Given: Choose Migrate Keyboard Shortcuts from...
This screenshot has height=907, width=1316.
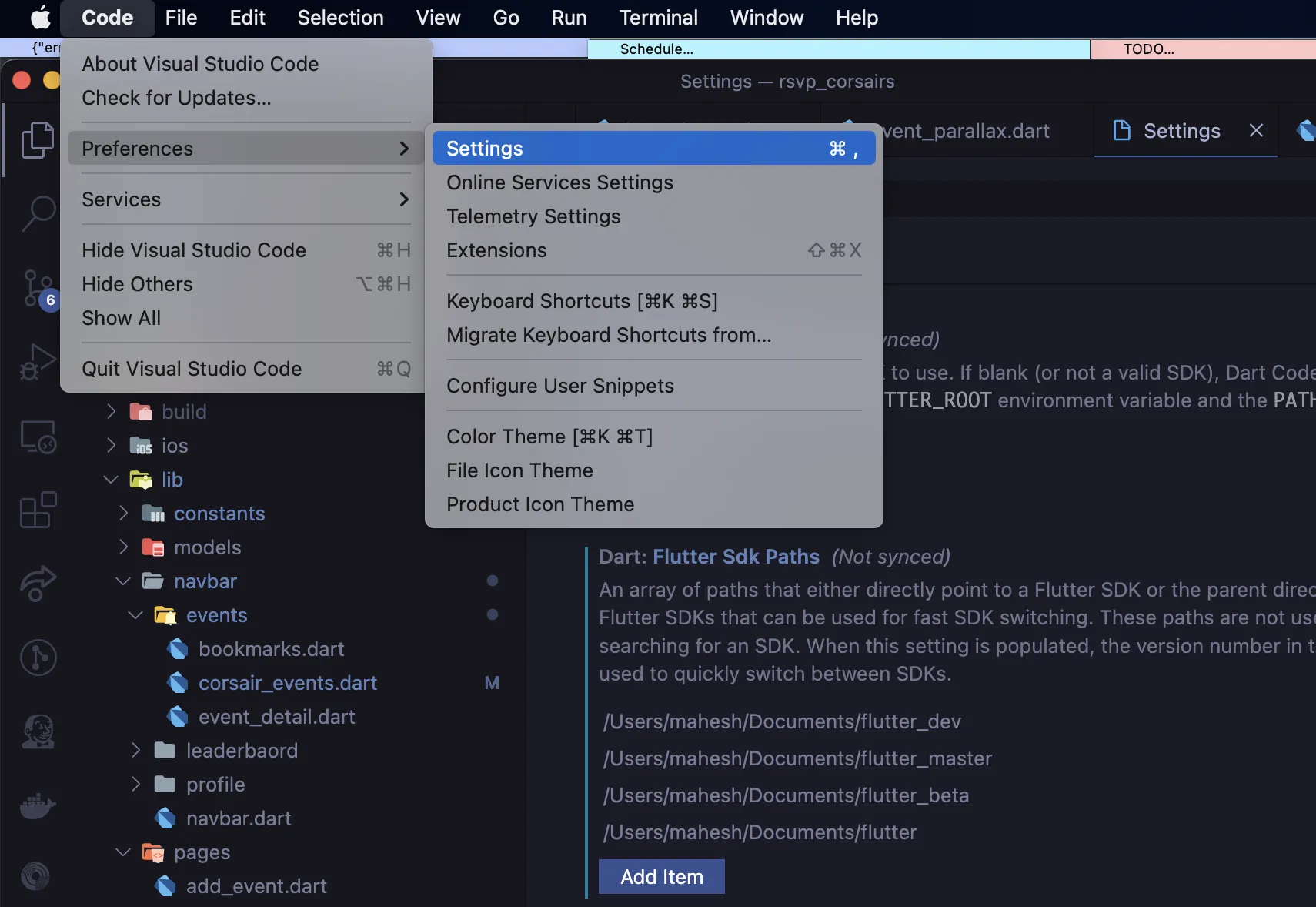Looking at the screenshot, I should click(x=654, y=335).
